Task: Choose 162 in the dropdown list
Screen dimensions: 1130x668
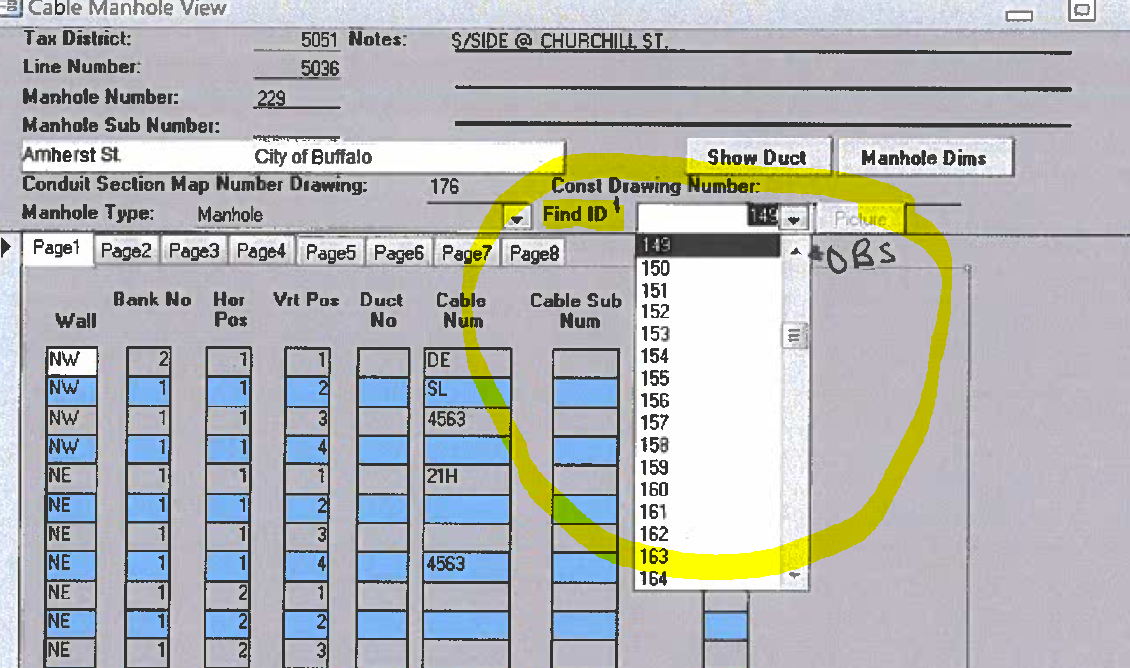Action: (708, 535)
